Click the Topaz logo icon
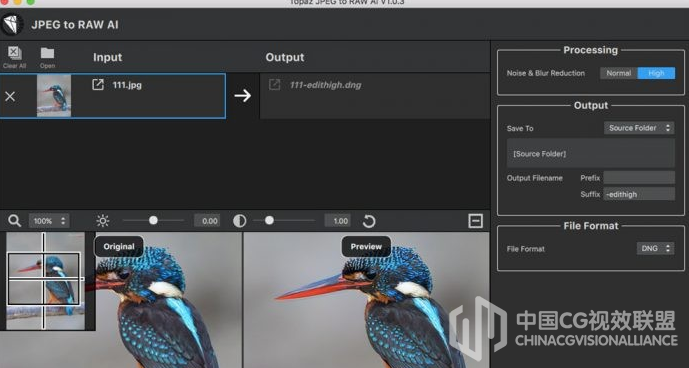This screenshot has width=689, height=368. click(12, 25)
